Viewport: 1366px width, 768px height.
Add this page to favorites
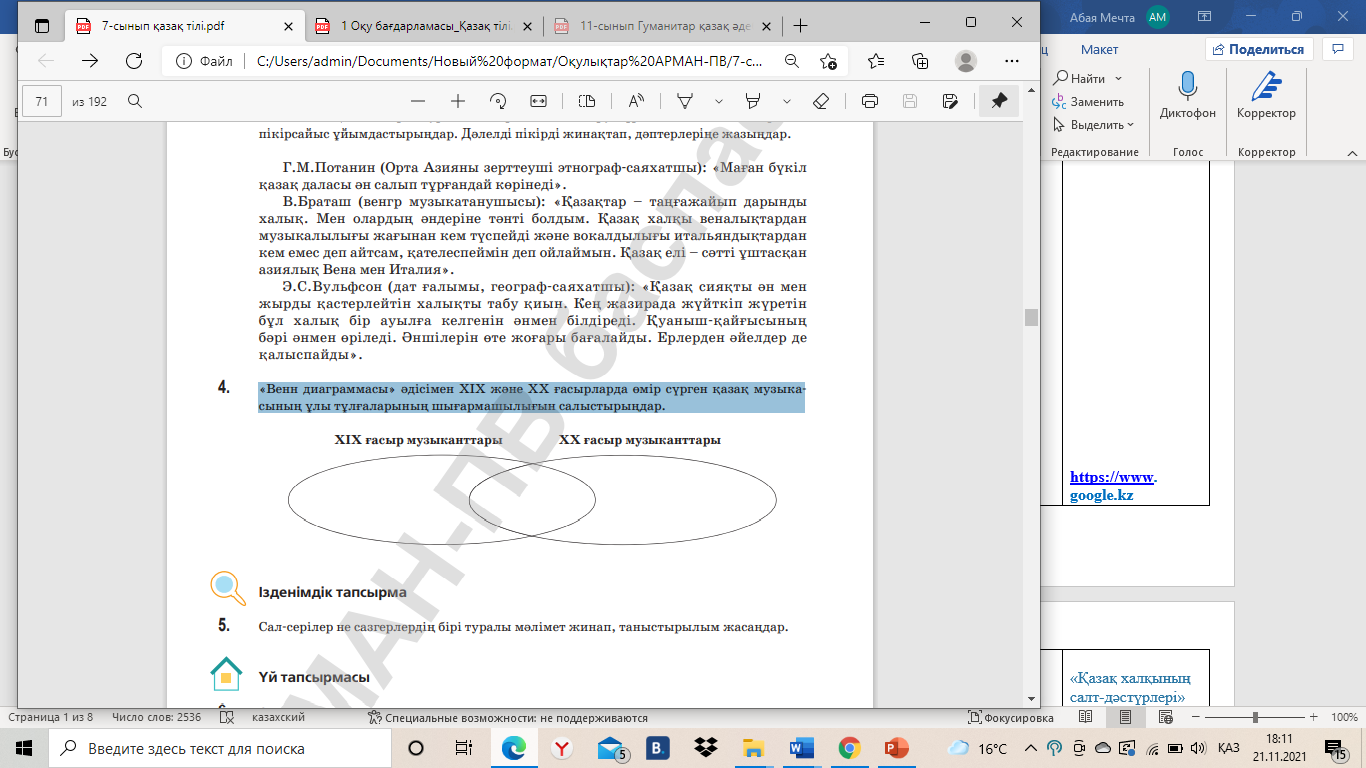point(828,61)
